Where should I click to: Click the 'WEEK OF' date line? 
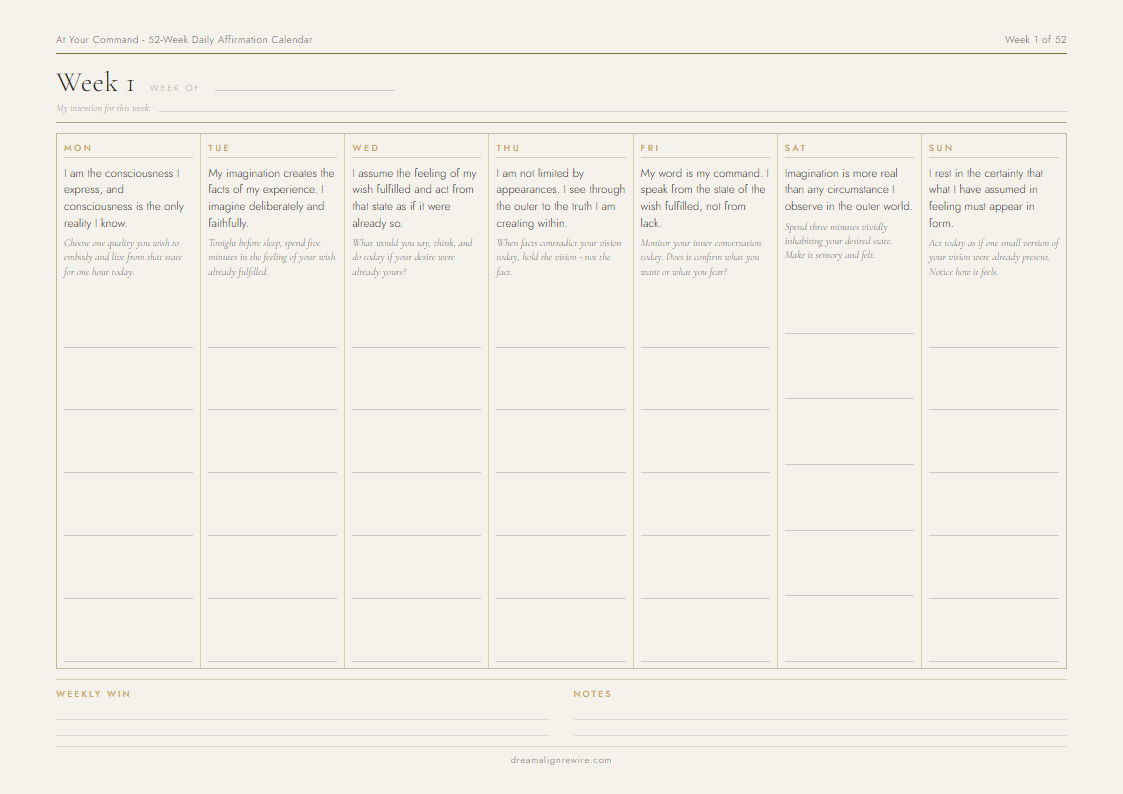point(304,89)
